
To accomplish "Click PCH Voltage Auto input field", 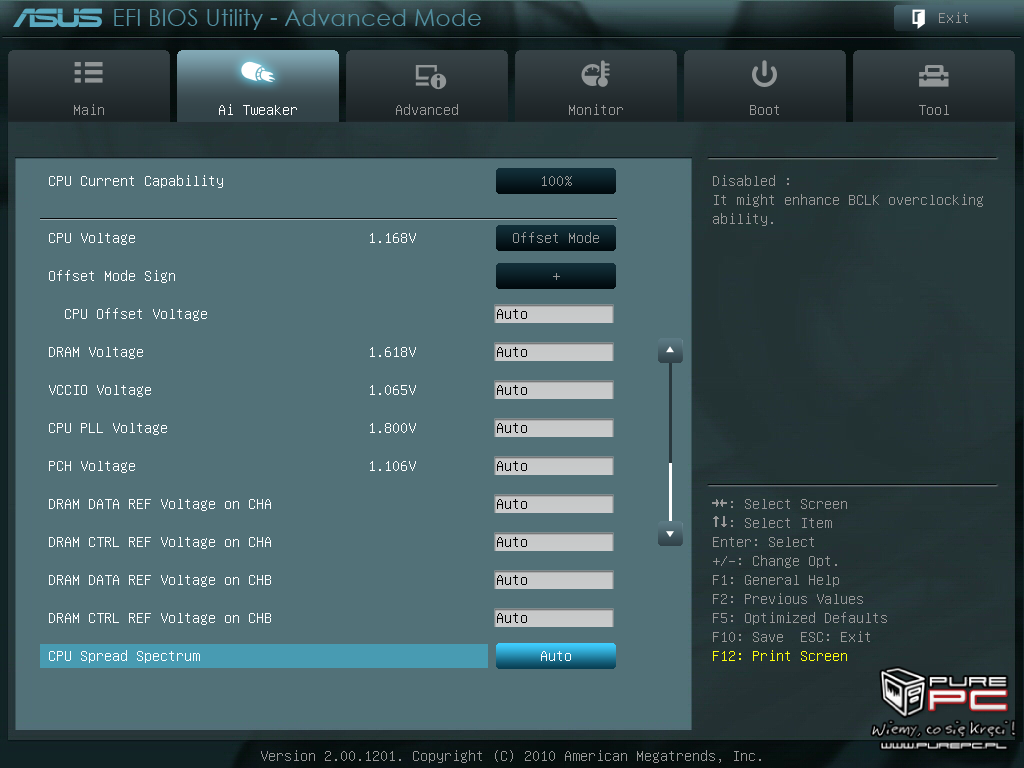I will (554, 466).
